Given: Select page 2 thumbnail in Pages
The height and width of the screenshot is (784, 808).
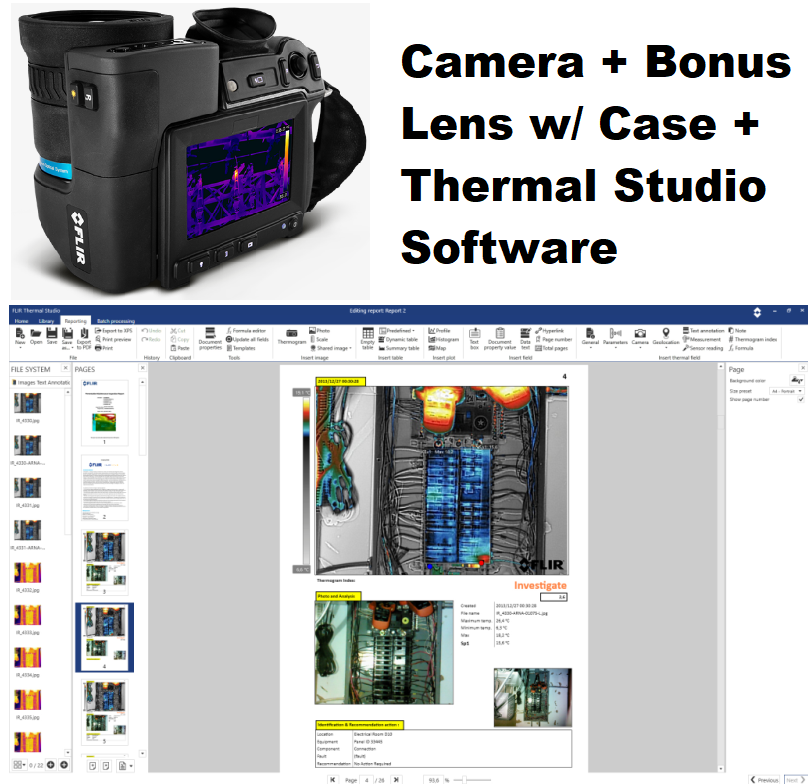Looking at the screenshot, I should (105, 488).
